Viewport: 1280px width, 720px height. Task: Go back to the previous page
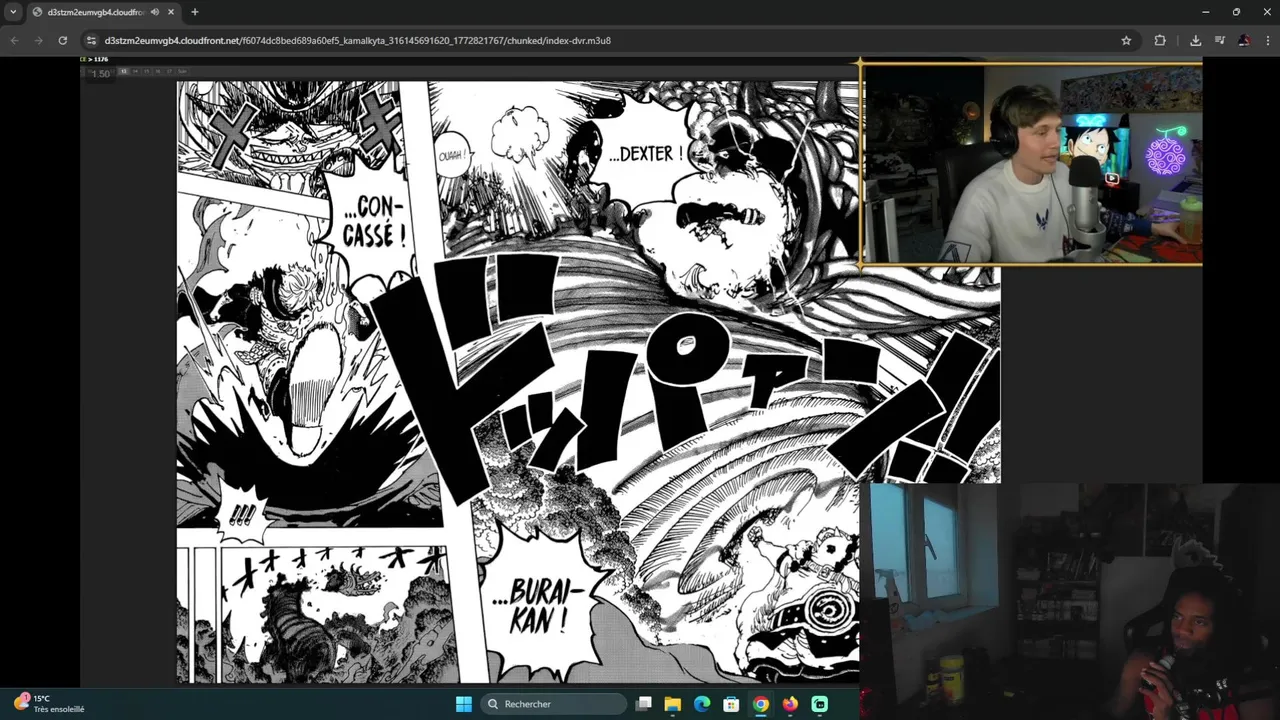coord(14,40)
